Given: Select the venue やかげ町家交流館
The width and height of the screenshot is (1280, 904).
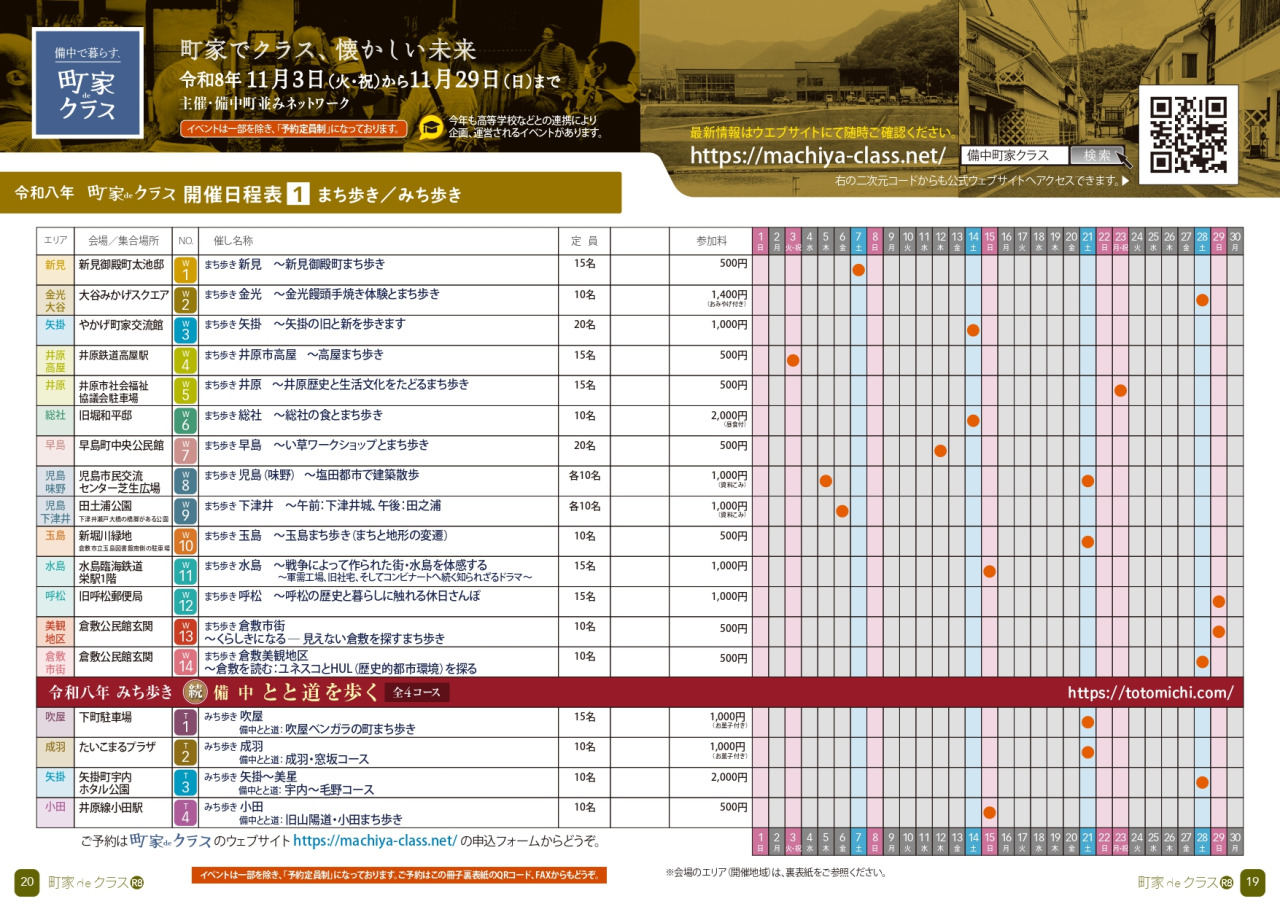Looking at the screenshot, I should click(x=120, y=325).
